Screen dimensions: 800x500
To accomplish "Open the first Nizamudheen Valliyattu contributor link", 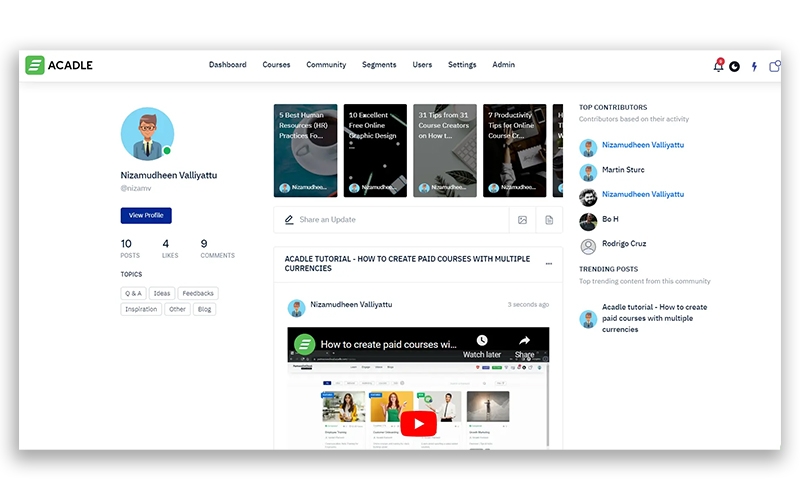I will click(x=643, y=145).
